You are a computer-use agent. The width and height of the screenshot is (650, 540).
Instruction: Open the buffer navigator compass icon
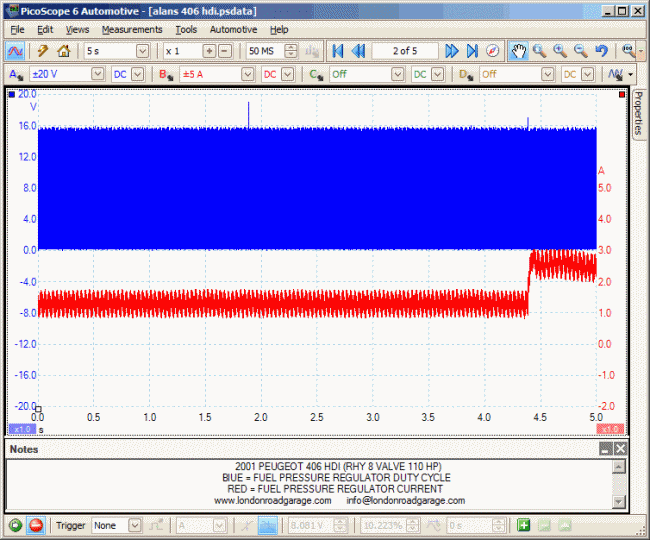pyautogui.click(x=492, y=51)
